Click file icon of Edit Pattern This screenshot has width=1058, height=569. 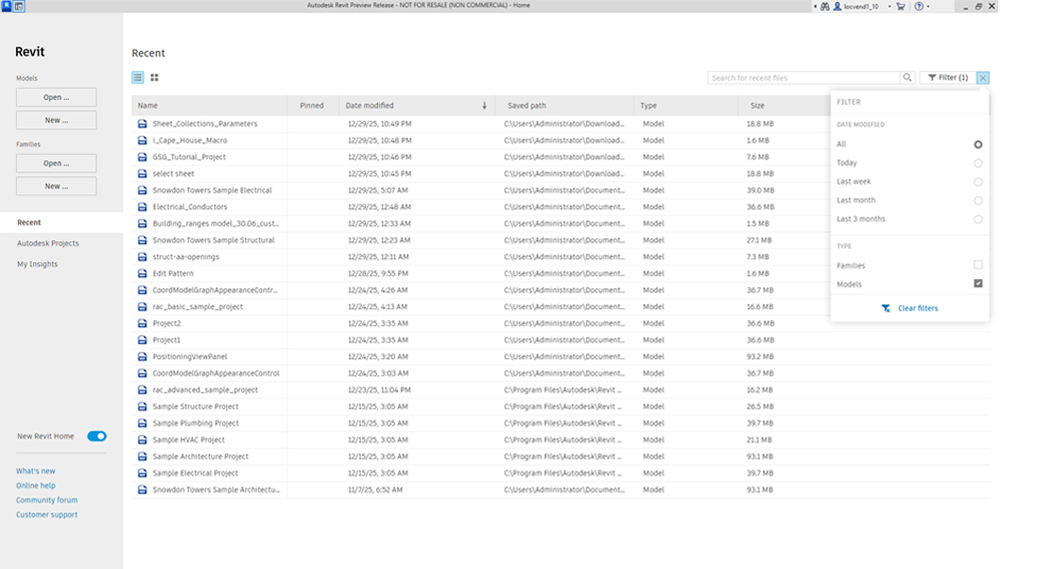[142, 273]
